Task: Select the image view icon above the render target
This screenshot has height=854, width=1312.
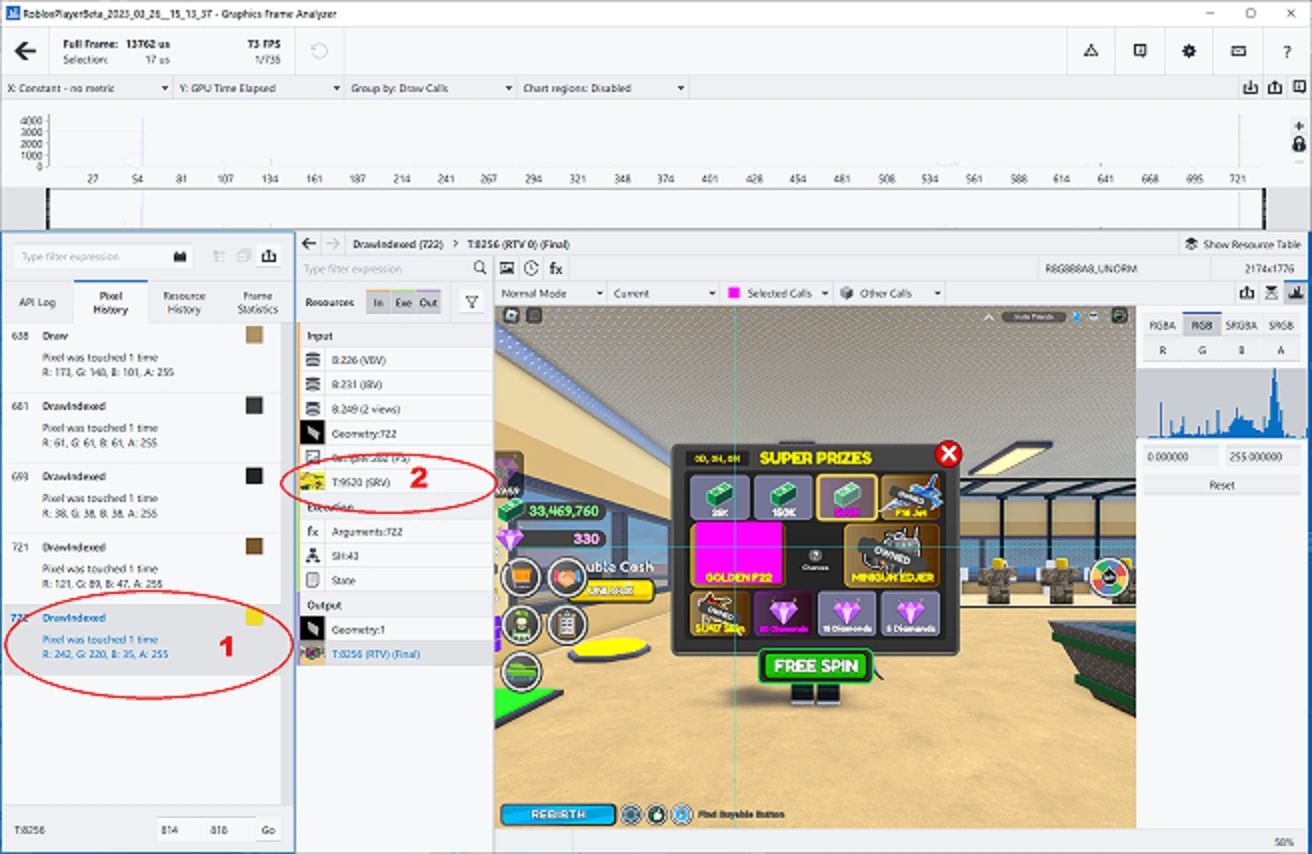Action: coord(507,269)
